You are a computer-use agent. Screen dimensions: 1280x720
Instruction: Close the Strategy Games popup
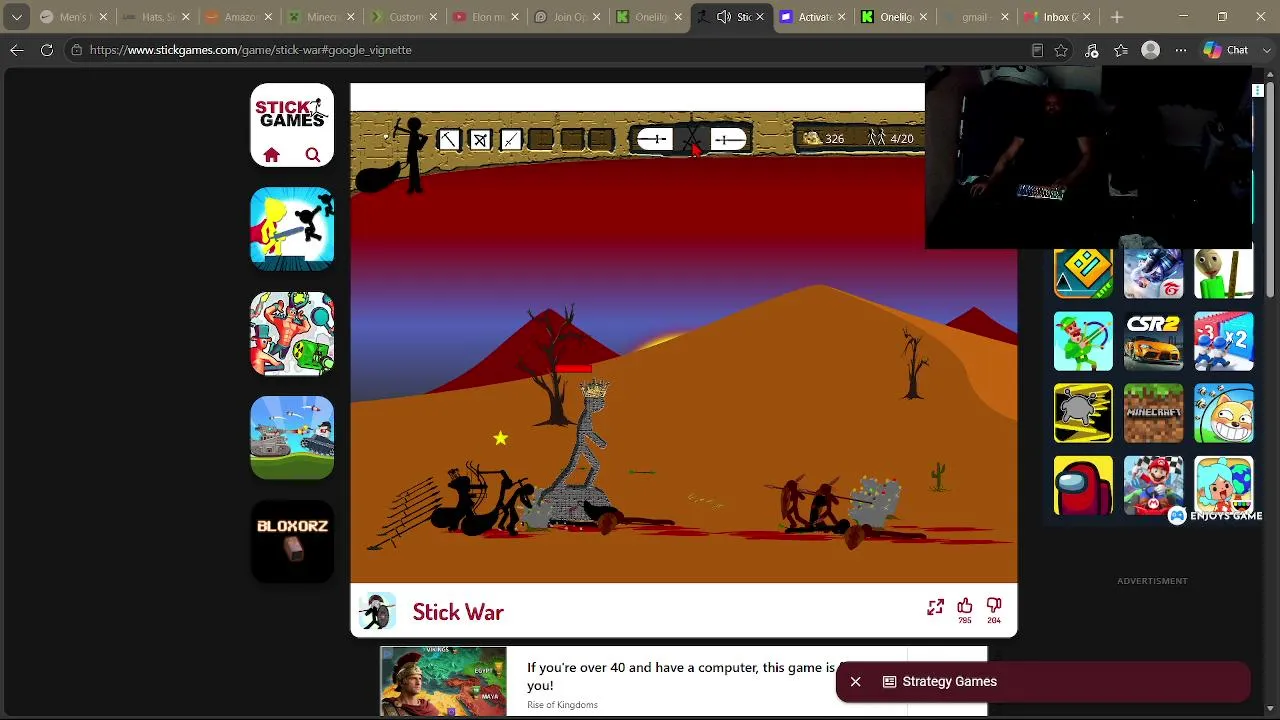click(x=855, y=682)
